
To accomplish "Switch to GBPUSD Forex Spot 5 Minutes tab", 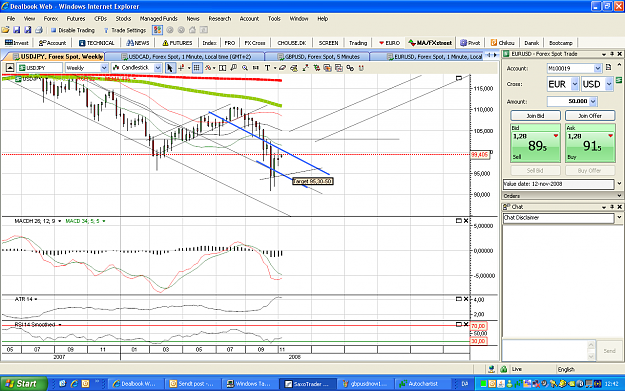I will 318,57.
